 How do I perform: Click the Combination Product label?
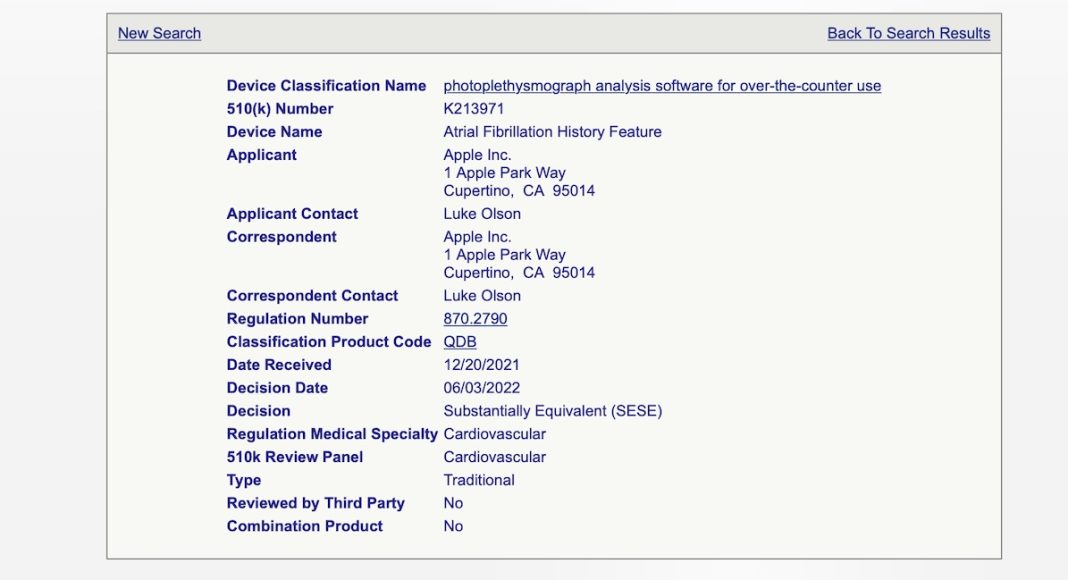tap(304, 526)
